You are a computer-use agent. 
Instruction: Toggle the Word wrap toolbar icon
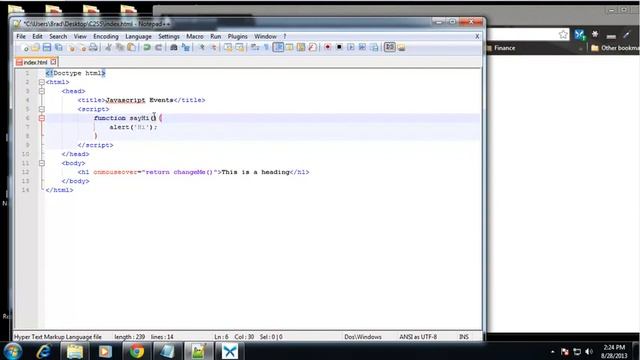tap(255, 47)
